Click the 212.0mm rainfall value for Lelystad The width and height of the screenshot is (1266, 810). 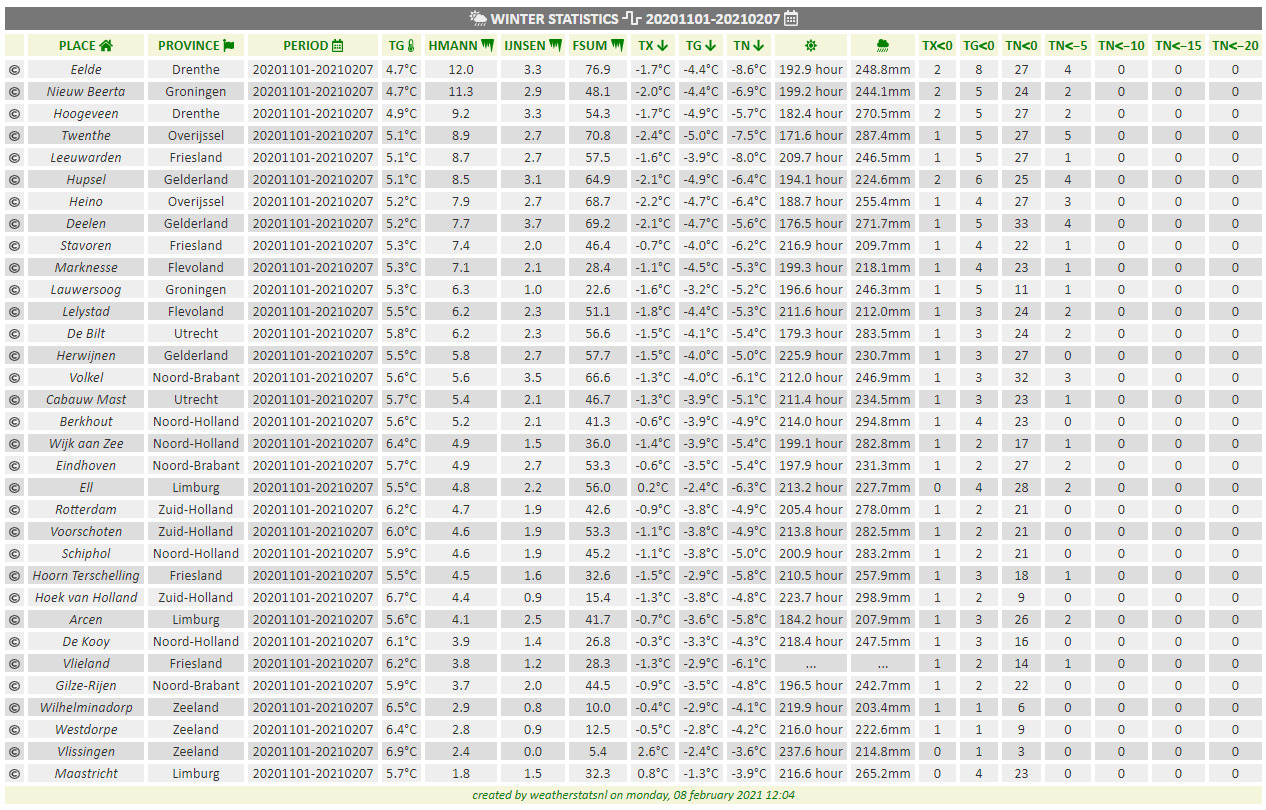[x=883, y=312]
